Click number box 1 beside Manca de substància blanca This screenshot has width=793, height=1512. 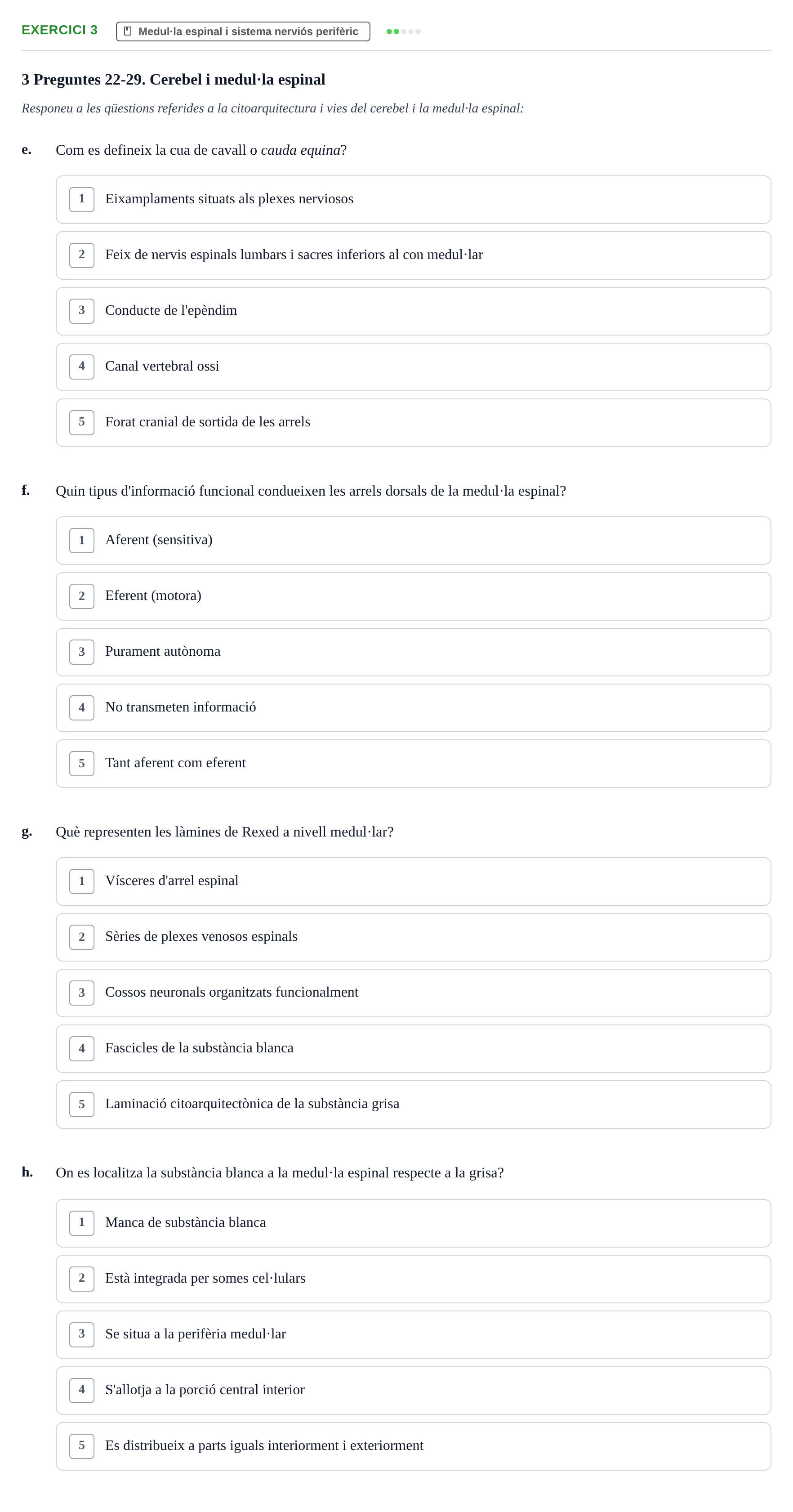pos(81,1223)
